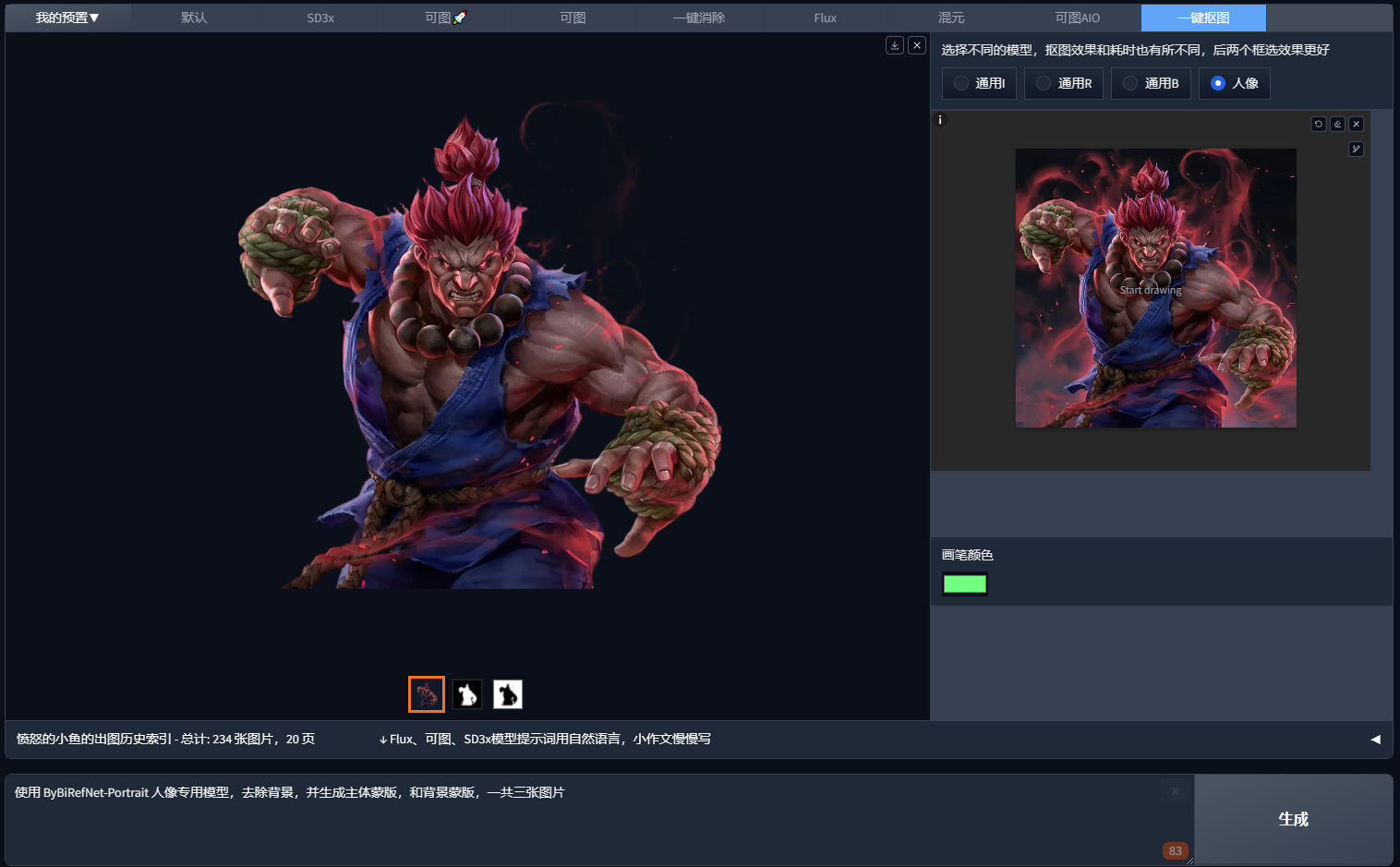
Task: Download the generated cutout image
Action: tap(895, 45)
